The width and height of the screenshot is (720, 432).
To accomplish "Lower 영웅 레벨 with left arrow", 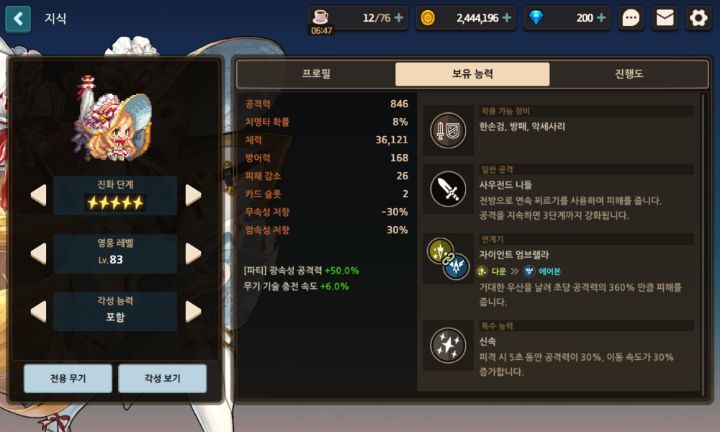I will point(39,253).
